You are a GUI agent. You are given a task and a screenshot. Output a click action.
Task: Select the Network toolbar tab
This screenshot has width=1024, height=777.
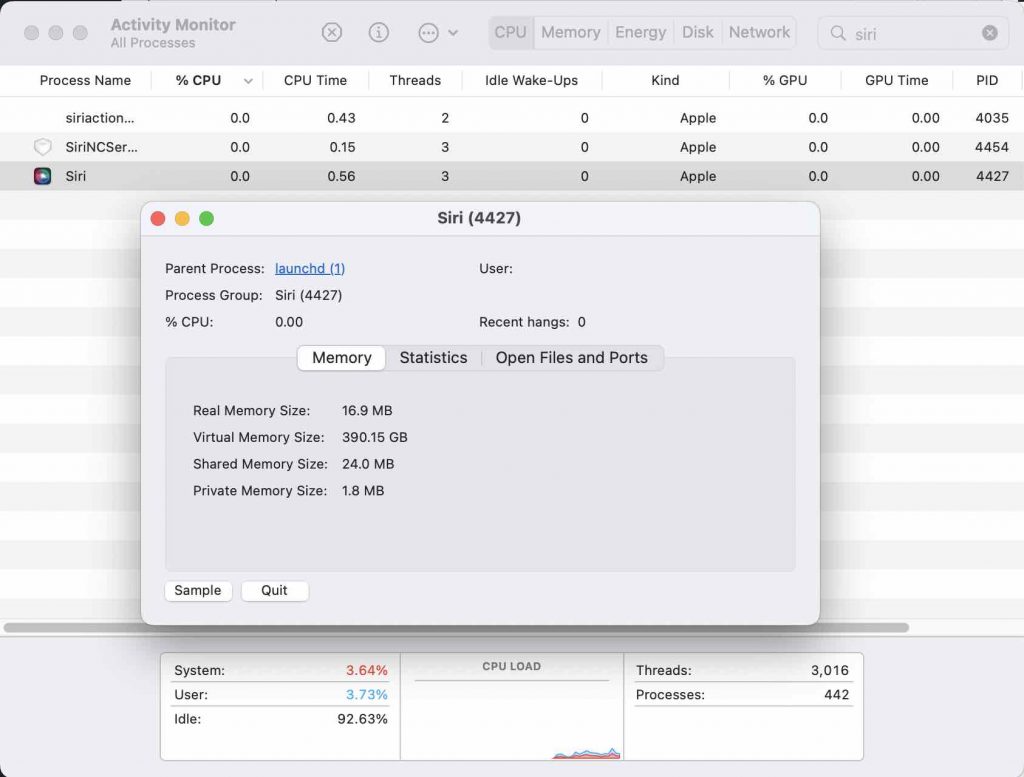click(759, 32)
